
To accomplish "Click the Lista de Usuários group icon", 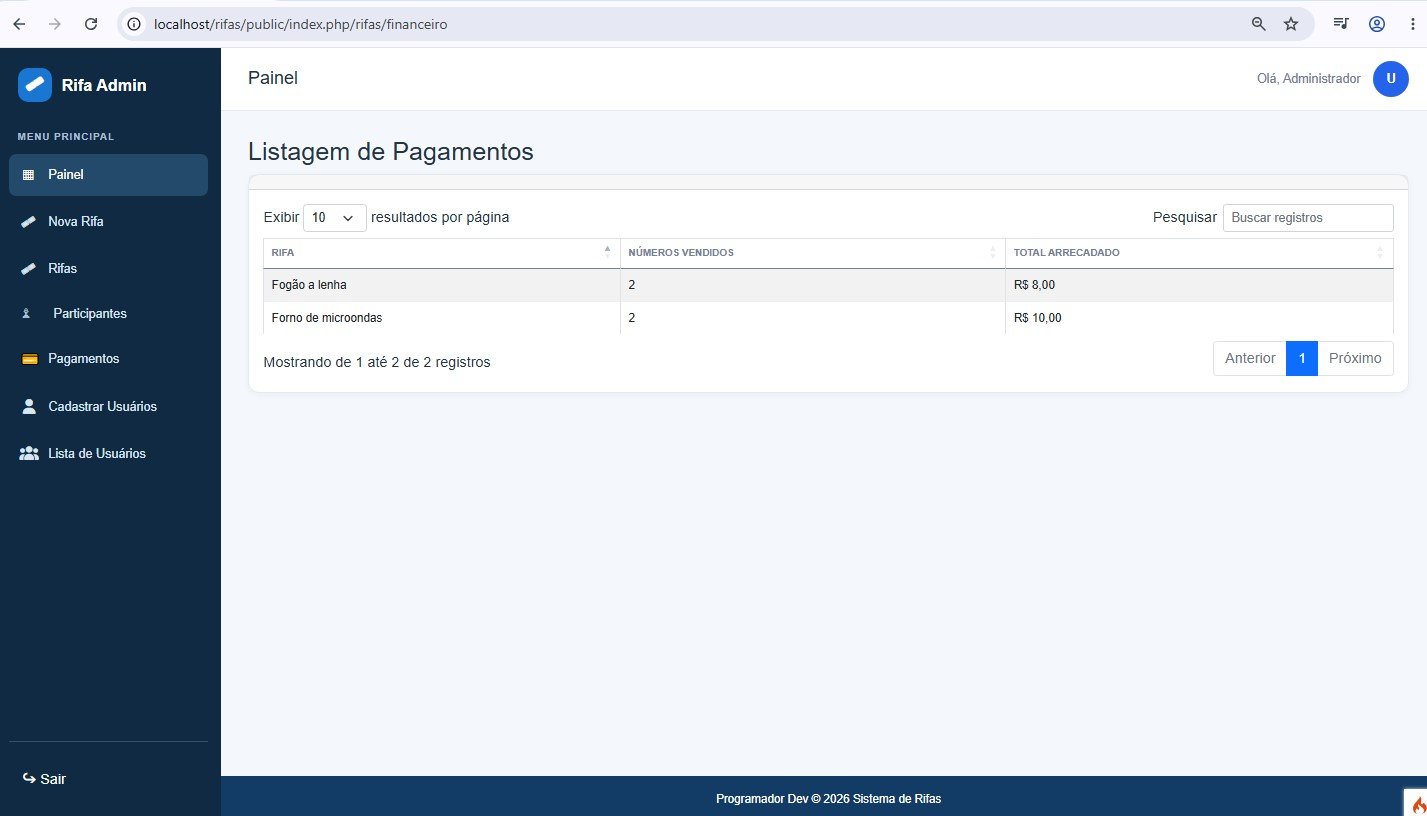I will [29, 454].
